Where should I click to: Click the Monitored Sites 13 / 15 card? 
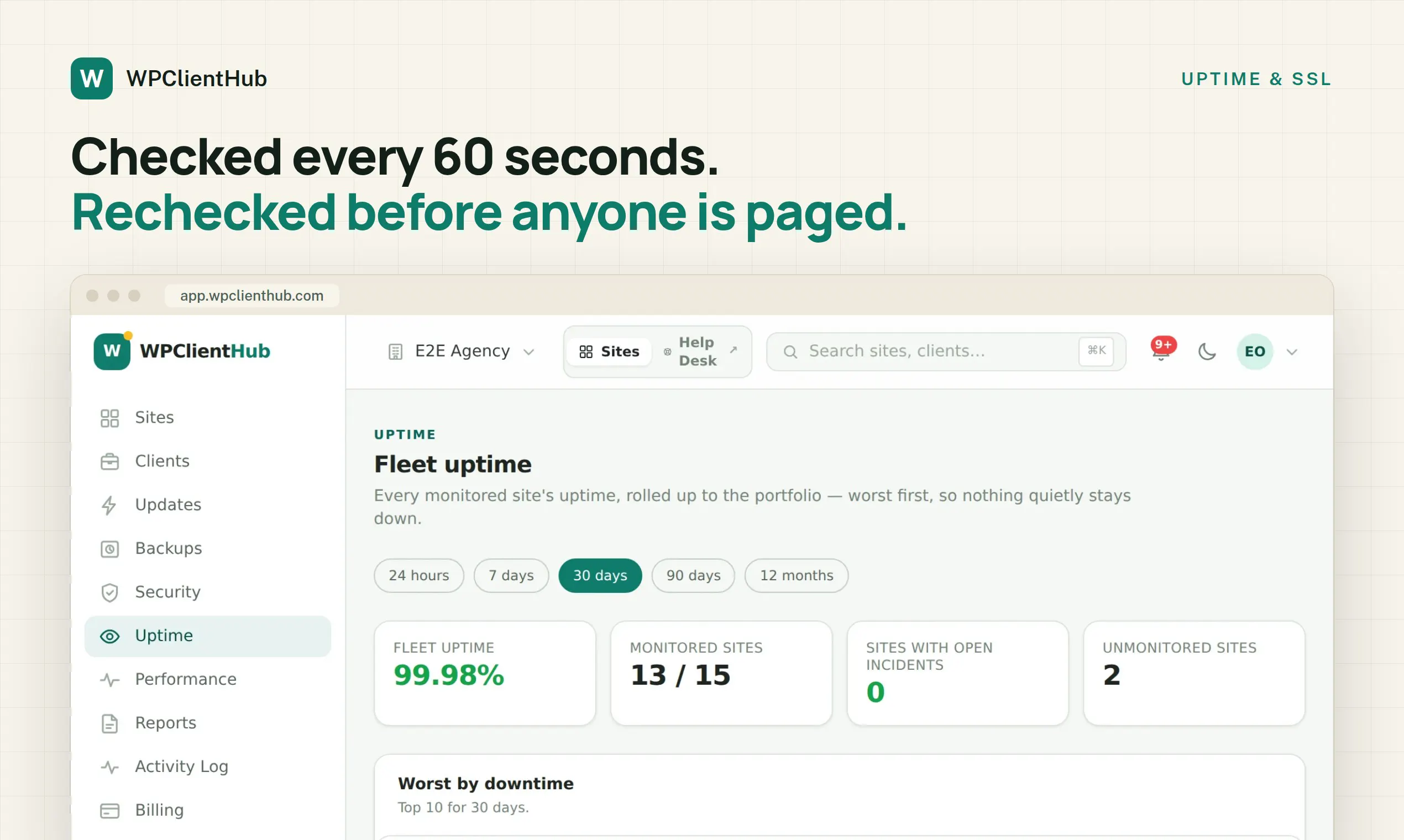(721, 673)
